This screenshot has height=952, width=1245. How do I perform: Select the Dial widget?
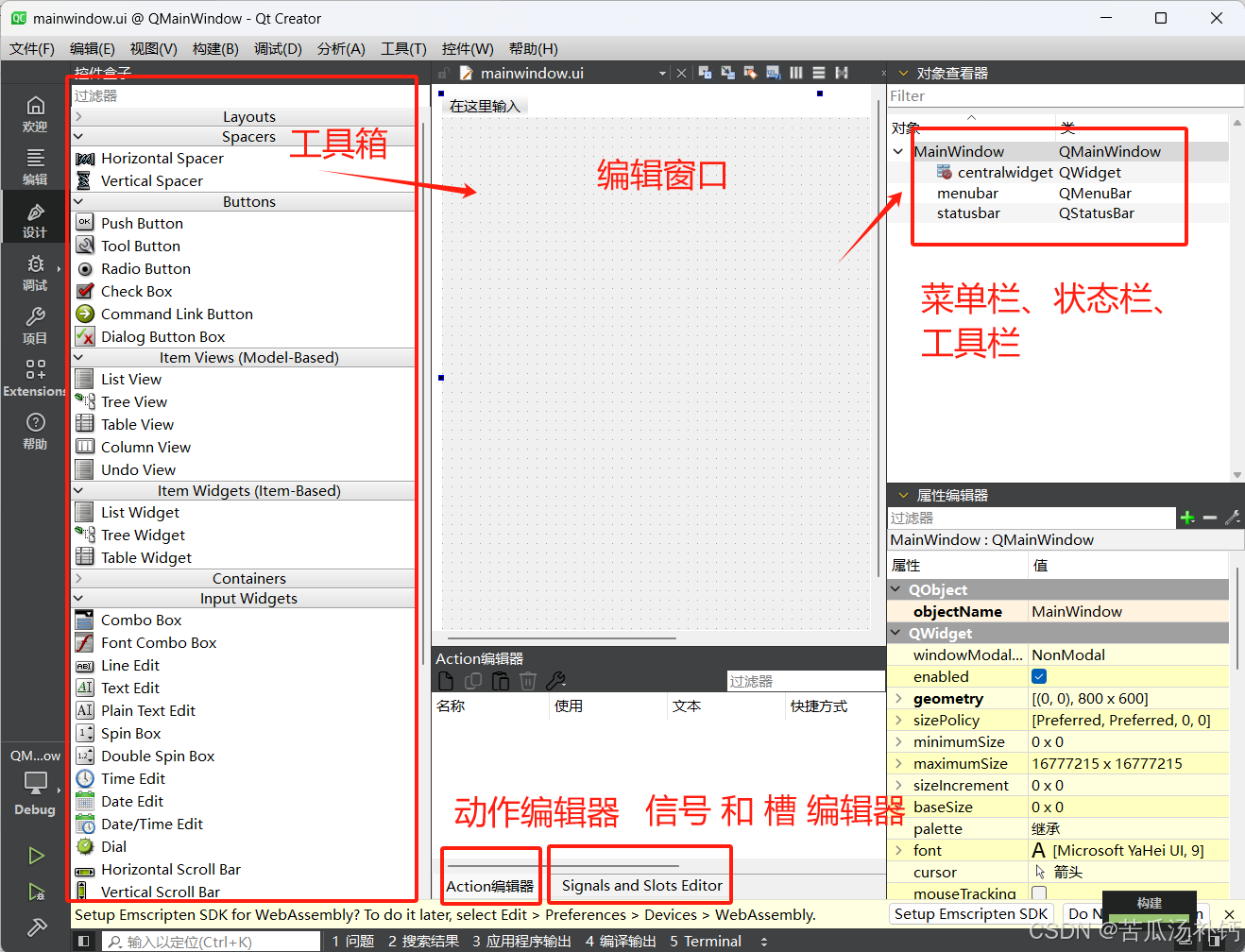pyautogui.click(x=113, y=846)
